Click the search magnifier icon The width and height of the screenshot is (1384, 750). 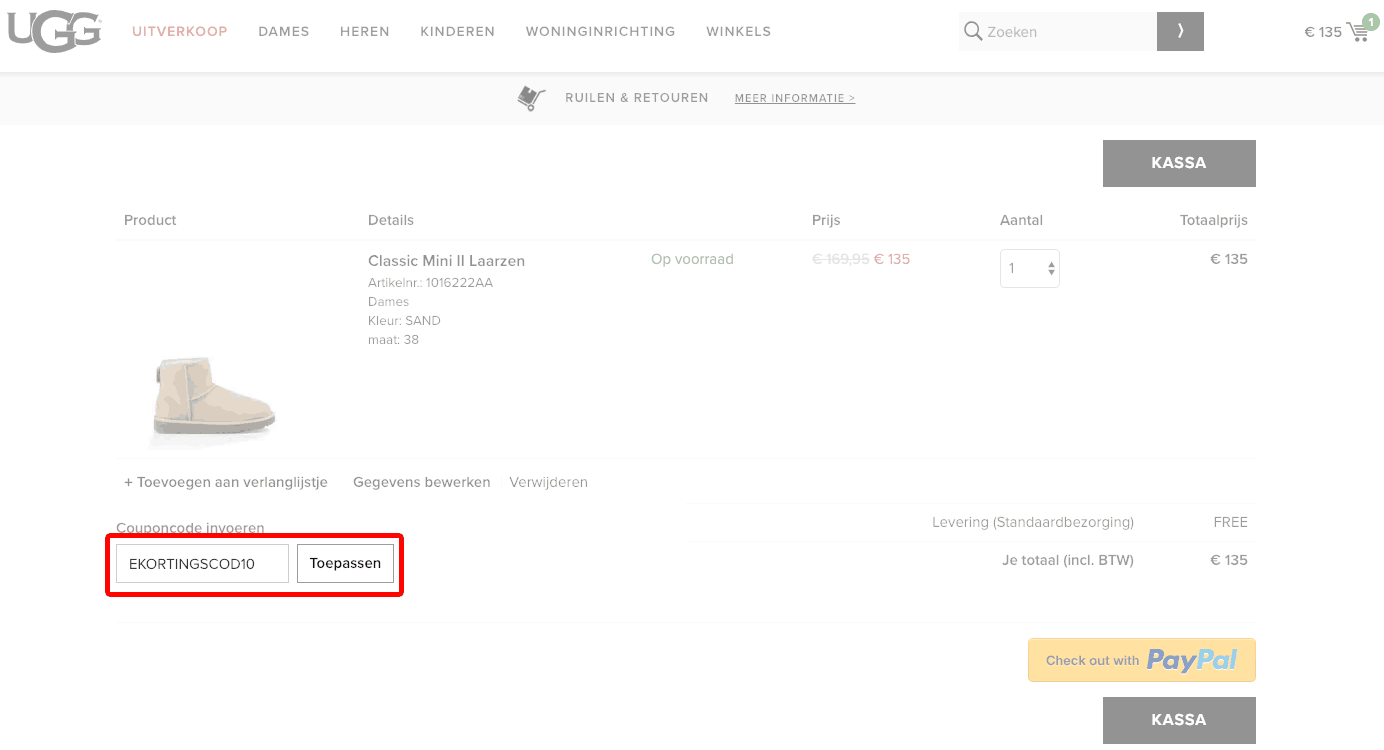click(x=972, y=31)
